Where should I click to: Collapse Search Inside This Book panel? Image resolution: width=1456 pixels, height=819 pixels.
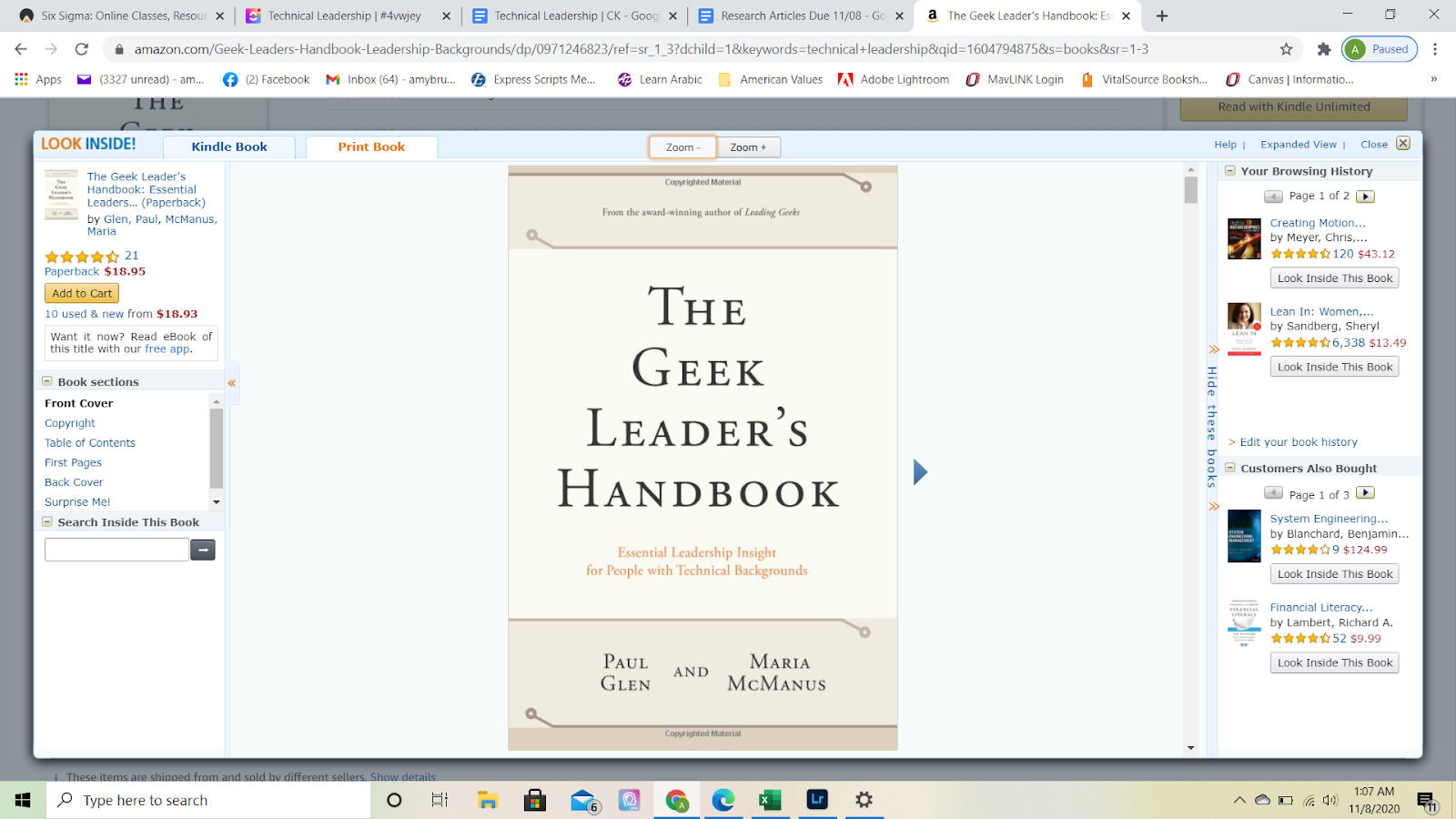47,521
